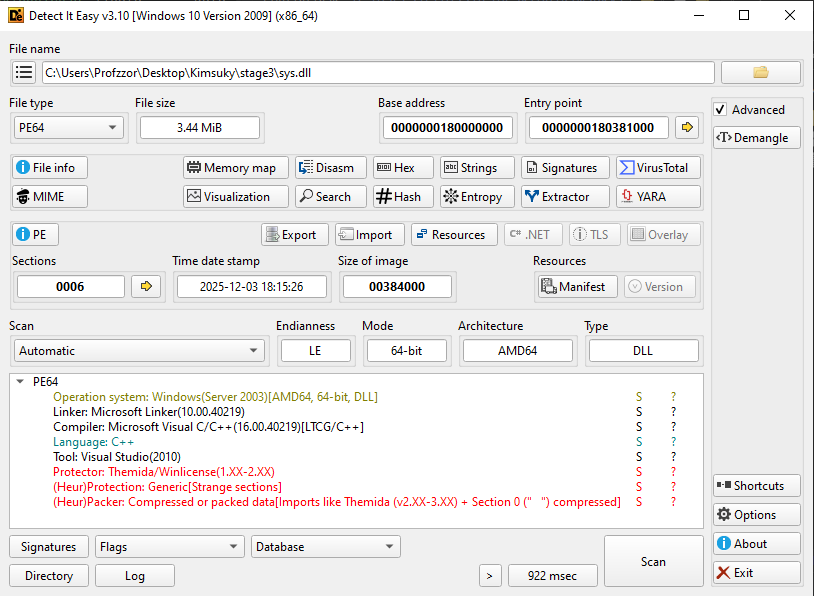The image size is (814, 596).
Task: Start the Scan
Action: (653, 561)
